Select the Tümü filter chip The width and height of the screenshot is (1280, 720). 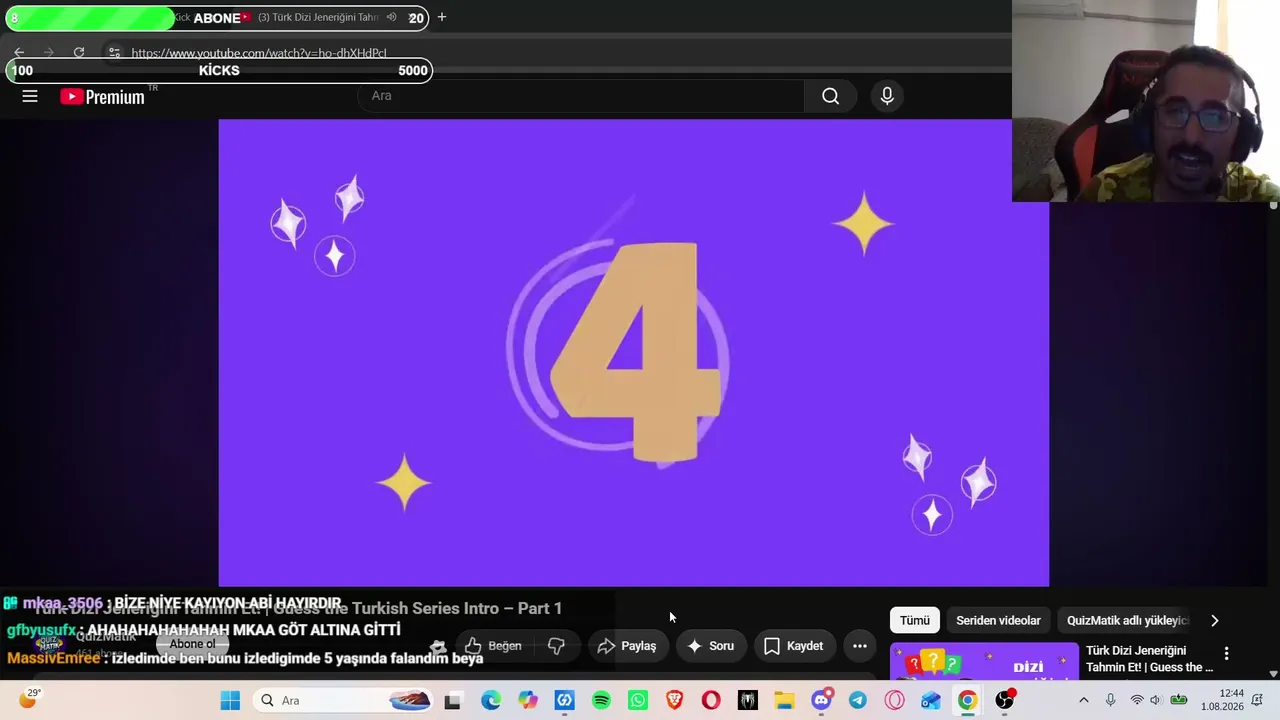pyautogui.click(x=914, y=620)
